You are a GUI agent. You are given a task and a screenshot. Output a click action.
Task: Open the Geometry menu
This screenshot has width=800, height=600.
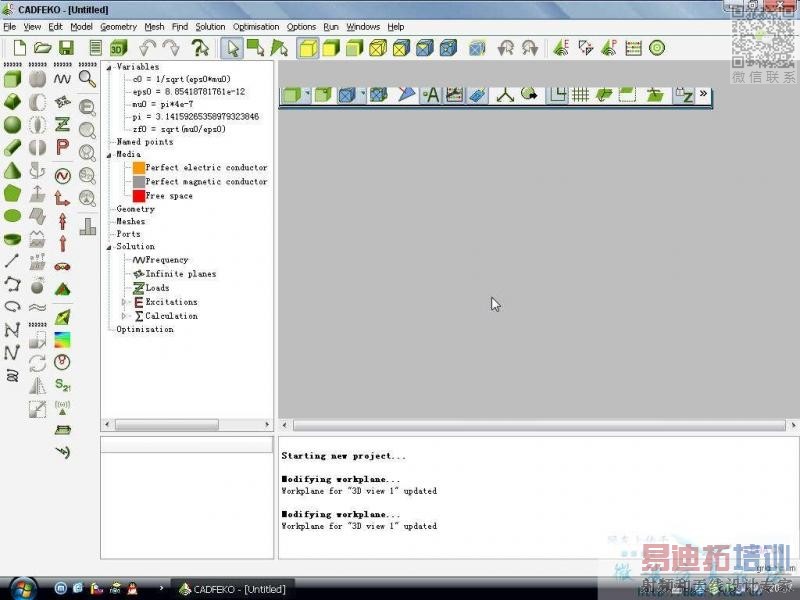(118, 27)
